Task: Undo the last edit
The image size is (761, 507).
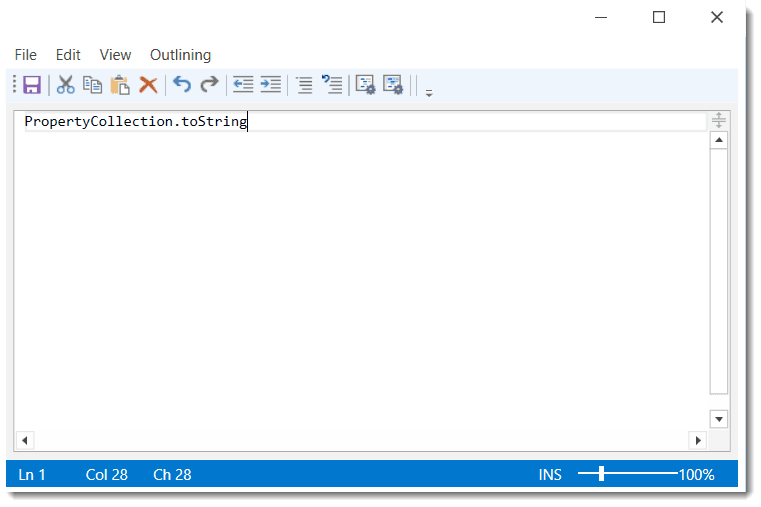Action: [x=182, y=85]
